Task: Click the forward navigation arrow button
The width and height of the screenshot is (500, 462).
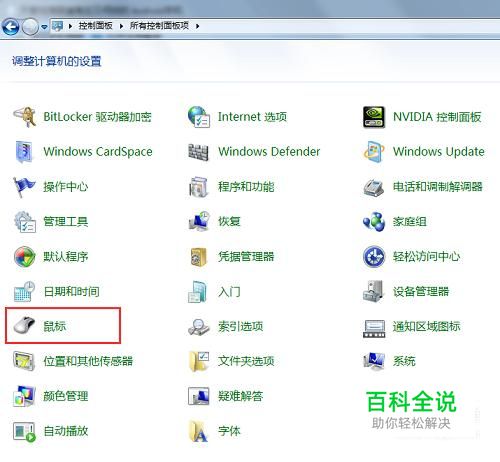Action: click(x=30, y=26)
